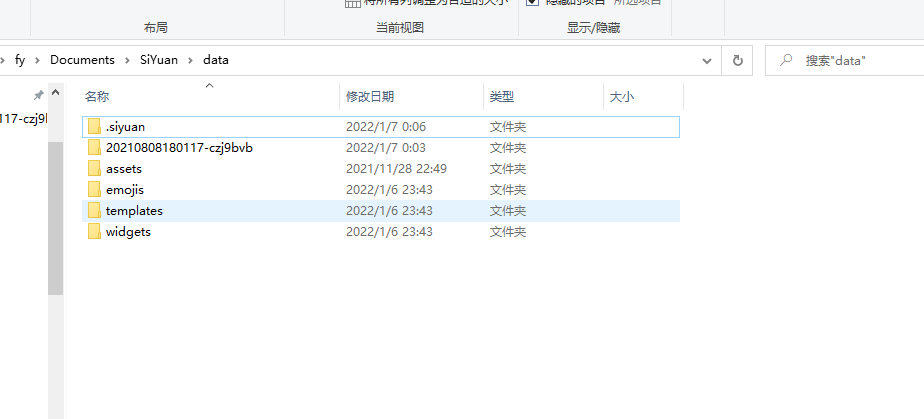Select the widgets folder icon
This screenshot has width=924, height=419.
[94, 232]
